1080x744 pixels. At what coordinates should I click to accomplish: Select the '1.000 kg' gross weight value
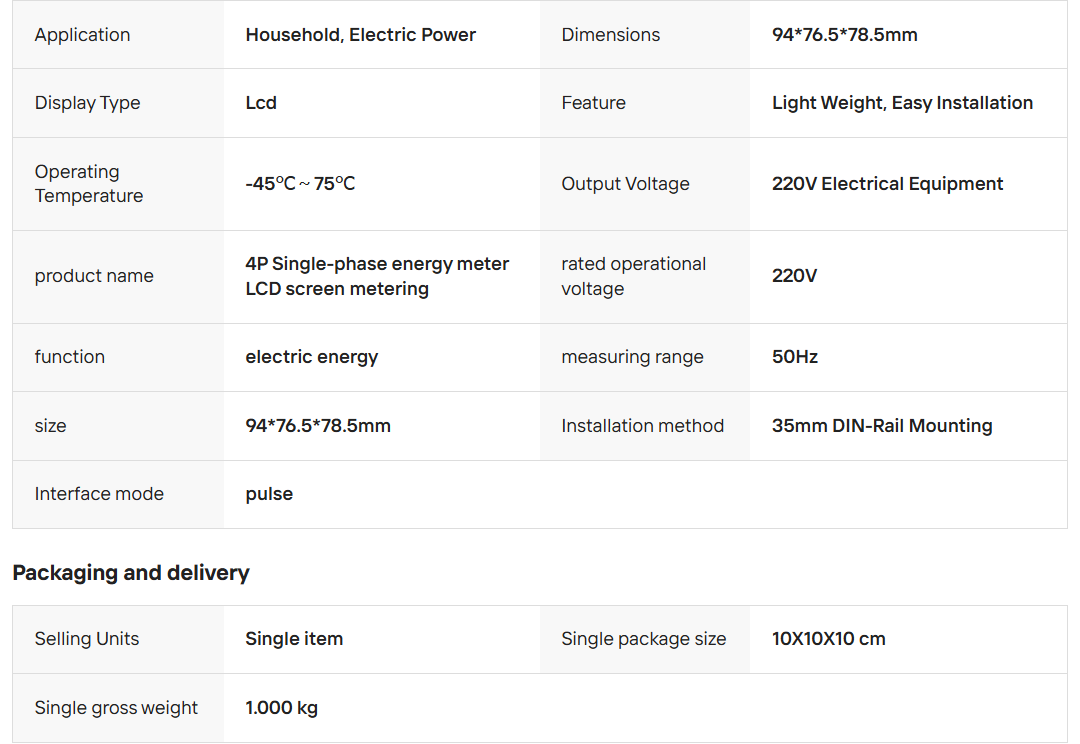[x=281, y=708]
